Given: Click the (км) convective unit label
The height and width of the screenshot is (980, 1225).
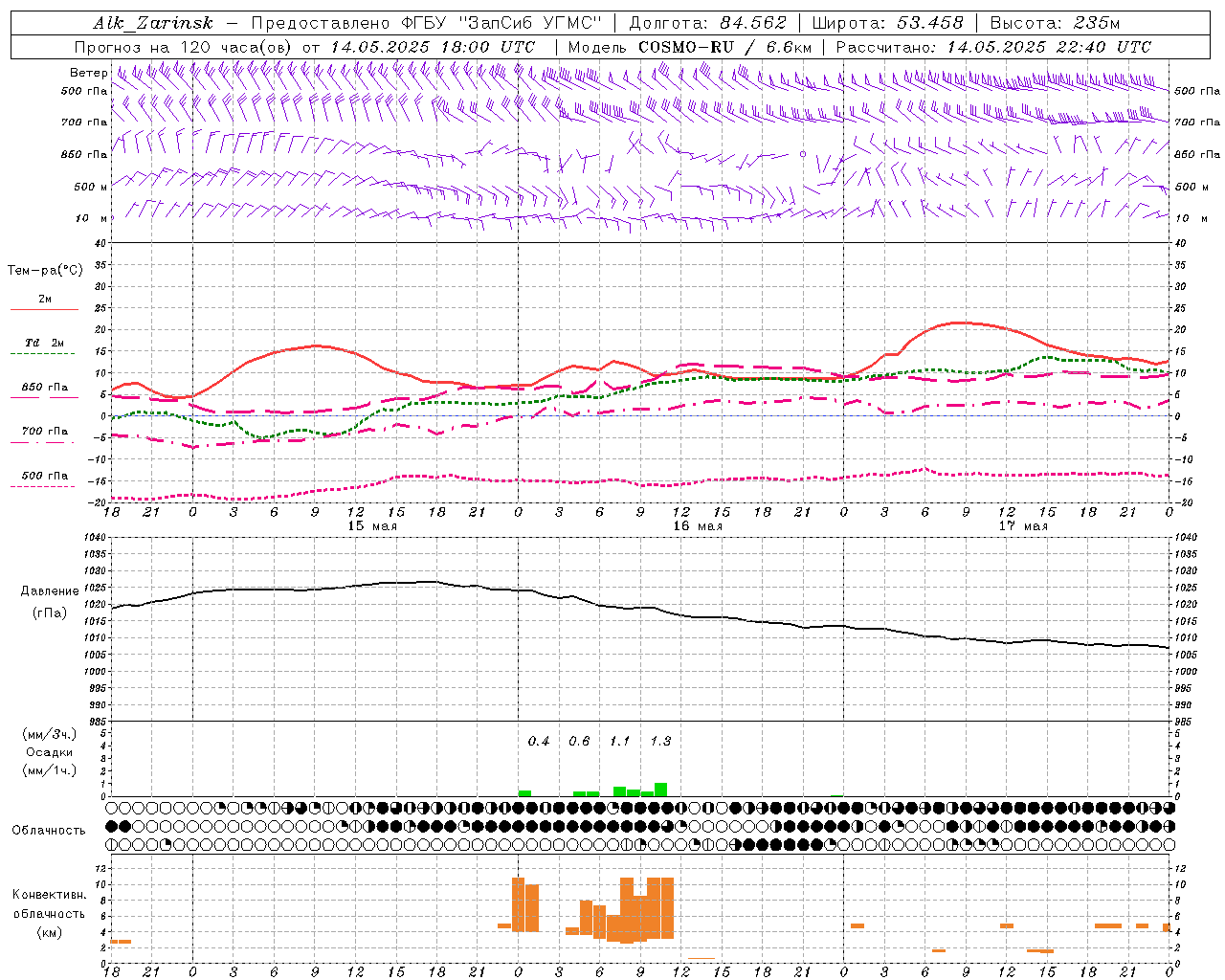Looking at the screenshot, I should point(50,932).
